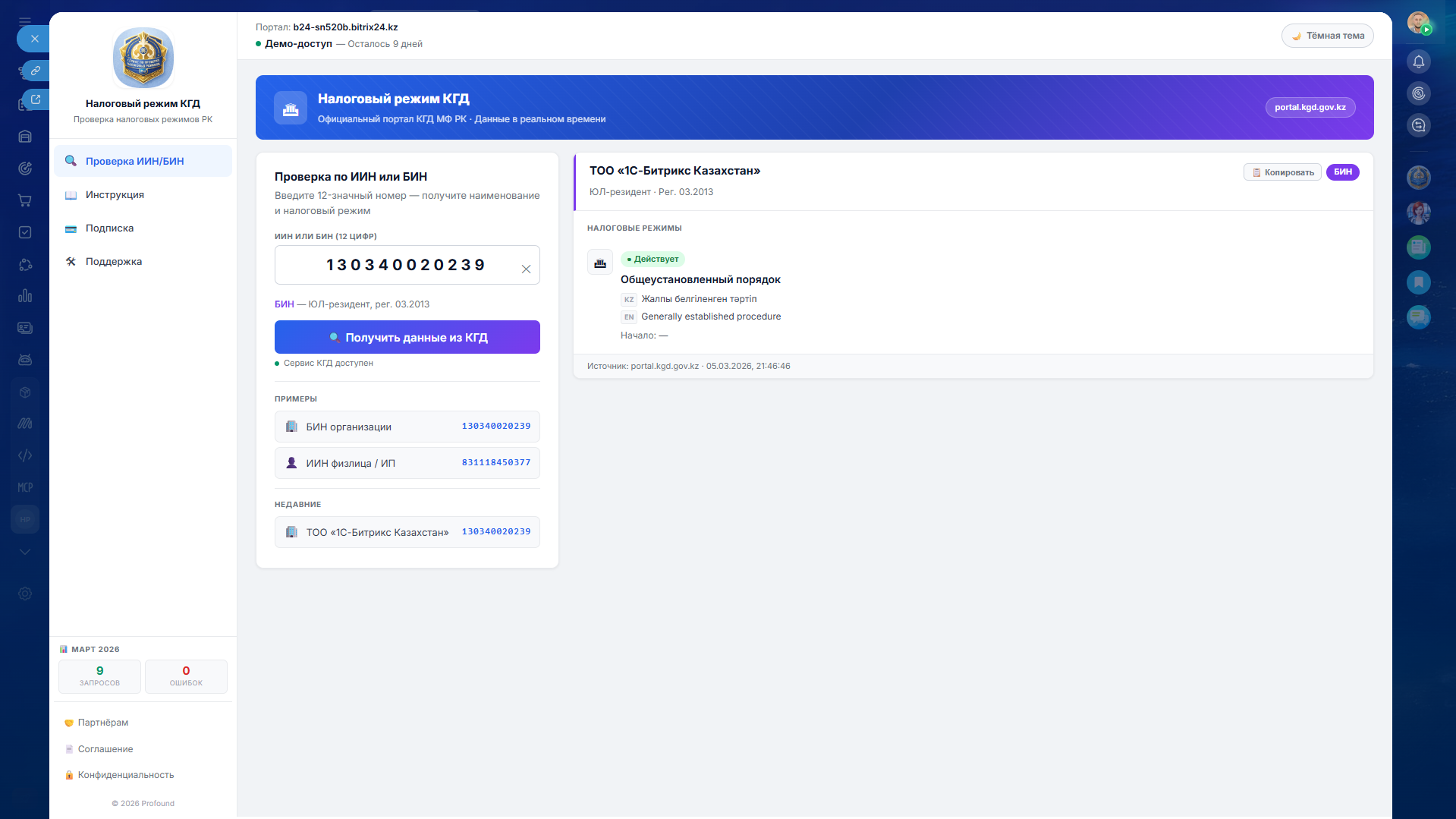Click the shopping cart icon in left rail

(x=25, y=200)
